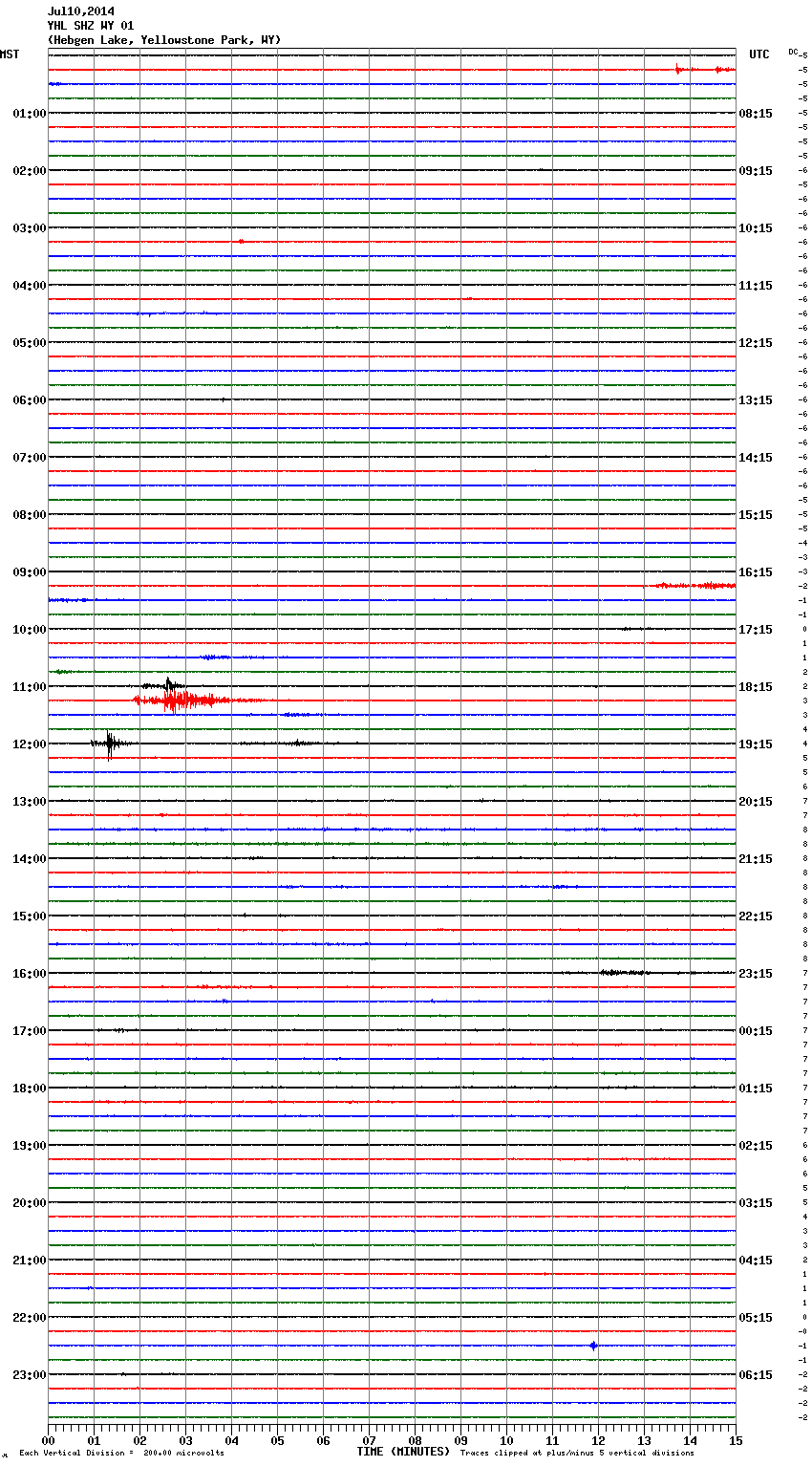The height and width of the screenshot is (1466, 812).
Task: Click the 00:15 UTC time label
Action: coord(756,1031)
